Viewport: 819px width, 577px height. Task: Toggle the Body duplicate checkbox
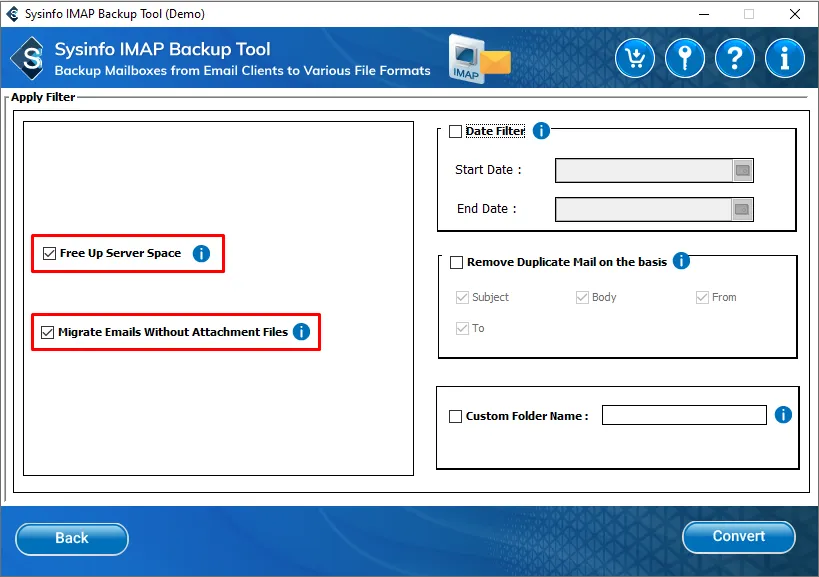coord(582,297)
